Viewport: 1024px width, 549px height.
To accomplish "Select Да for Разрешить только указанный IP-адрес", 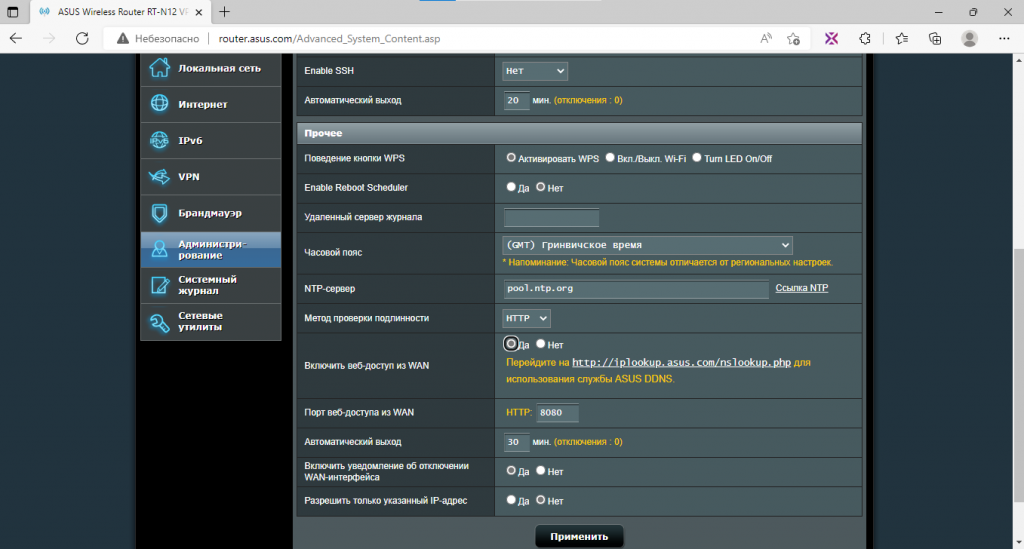I will click(x=511, y=500).
